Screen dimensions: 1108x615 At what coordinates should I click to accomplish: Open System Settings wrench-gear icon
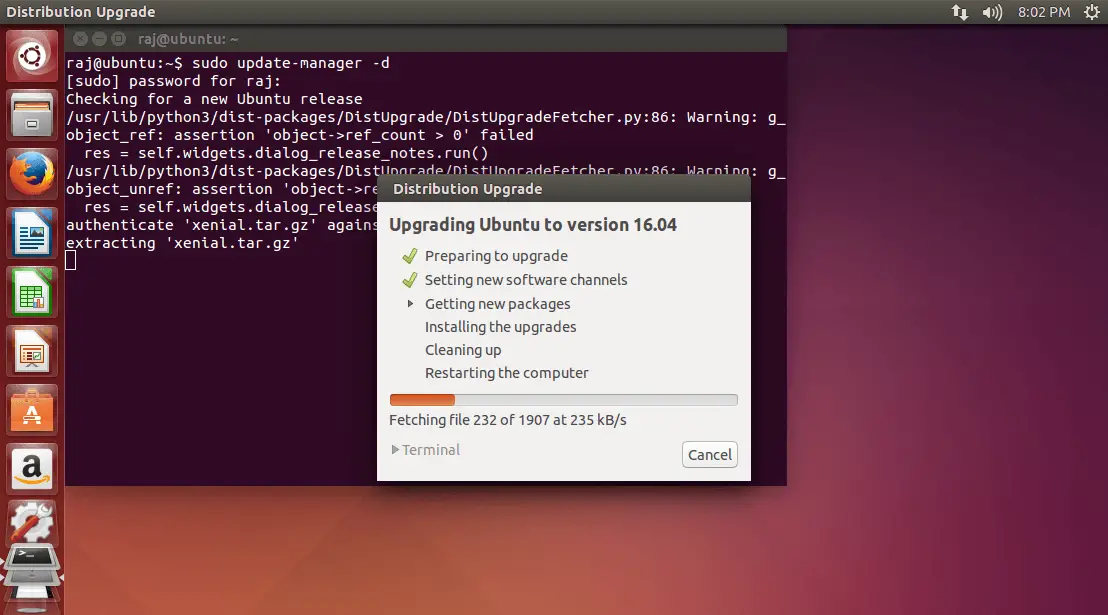[32, 523]
